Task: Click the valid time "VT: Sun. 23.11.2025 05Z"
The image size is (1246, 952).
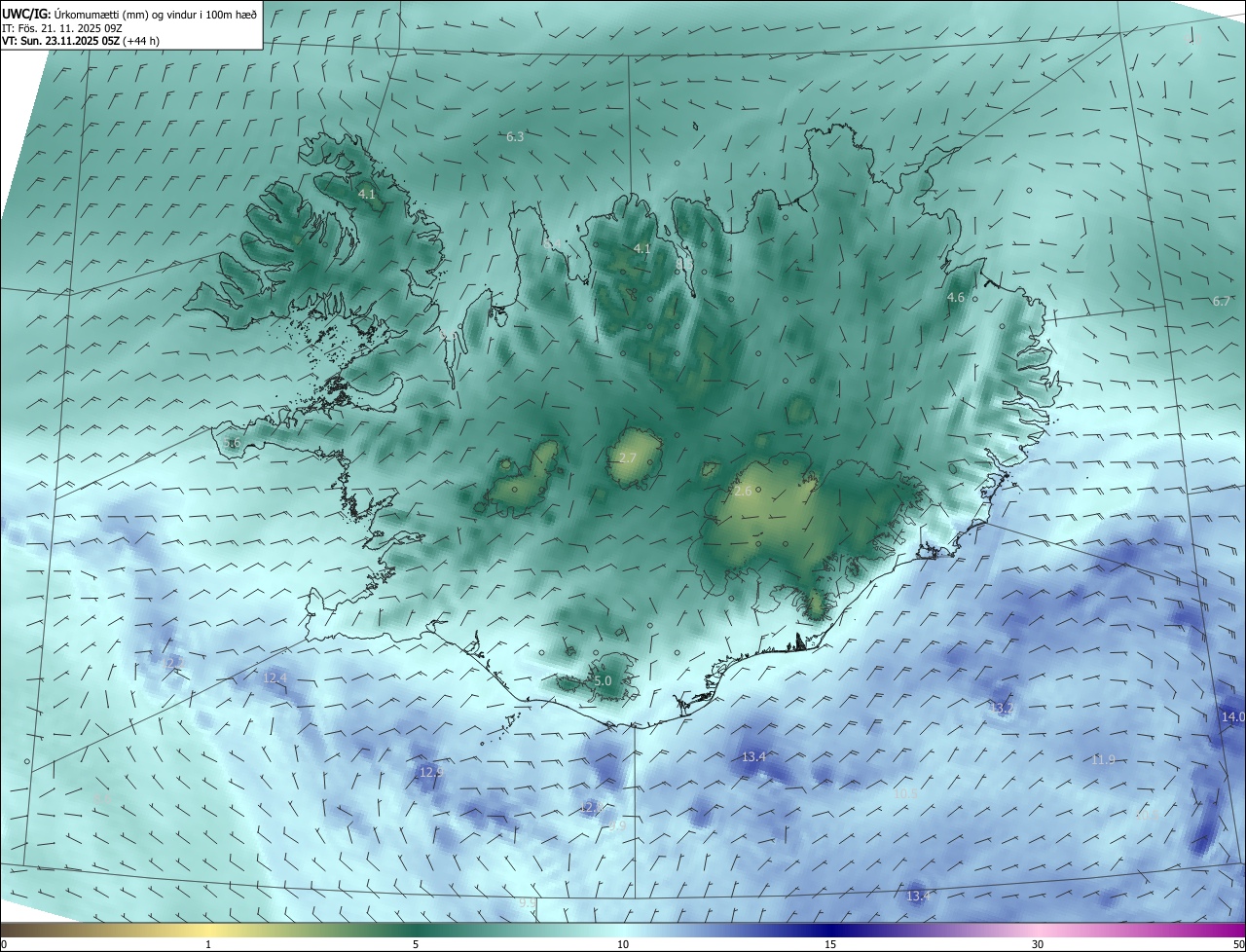Action: tap(61, 41)
